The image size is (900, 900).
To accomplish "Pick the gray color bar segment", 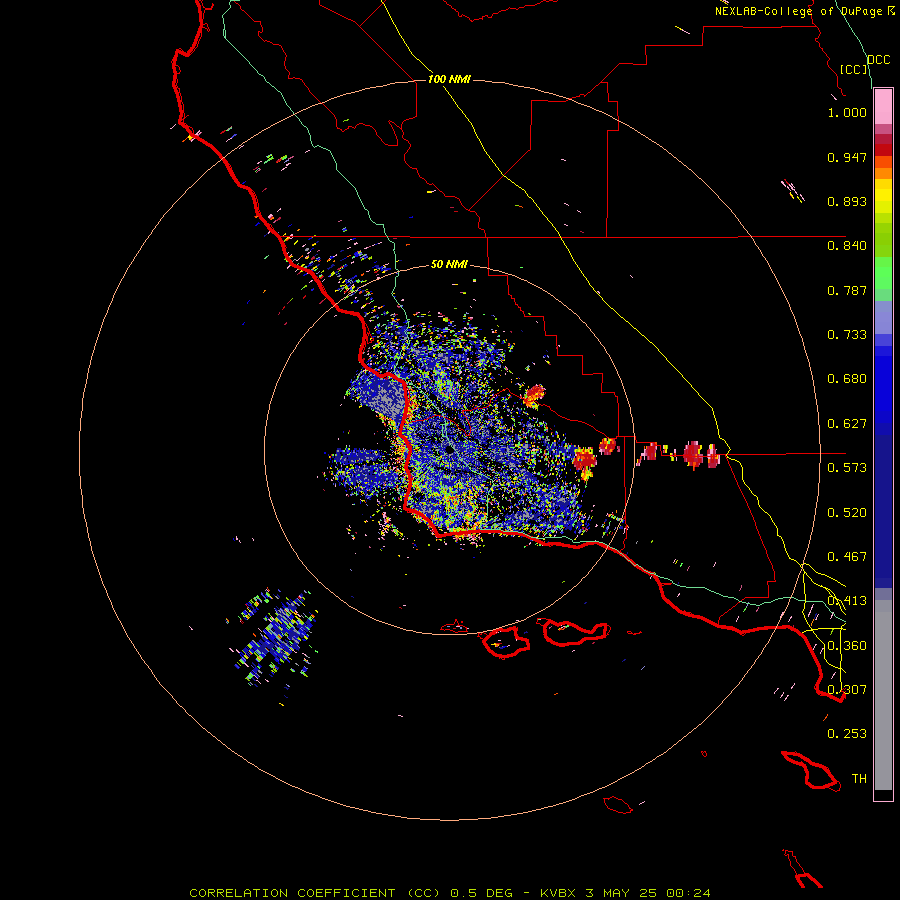I will click(883, 695).
